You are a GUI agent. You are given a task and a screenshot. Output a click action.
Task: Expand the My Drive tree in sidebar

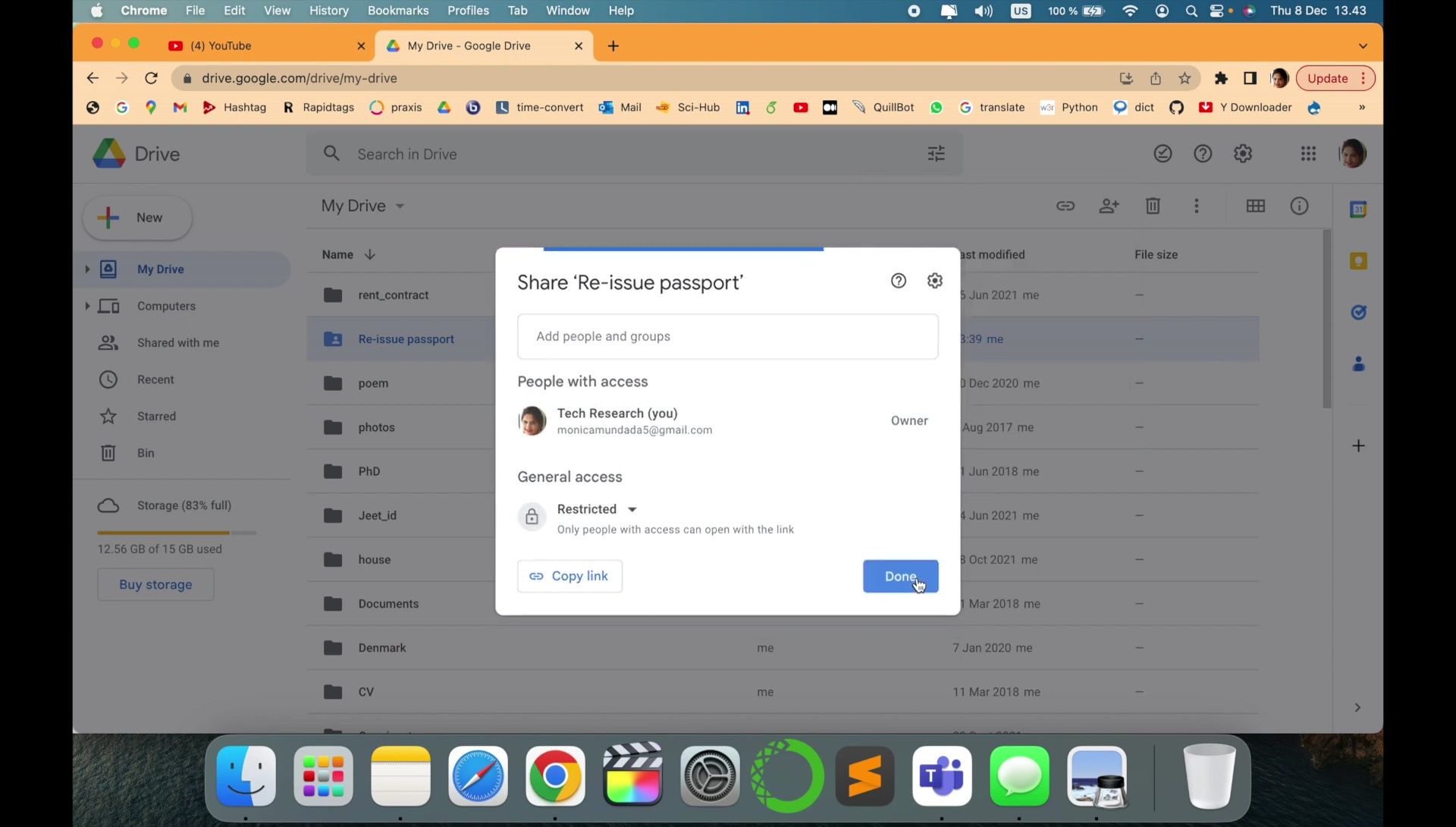pyautogui.click(x=87, y=269)
